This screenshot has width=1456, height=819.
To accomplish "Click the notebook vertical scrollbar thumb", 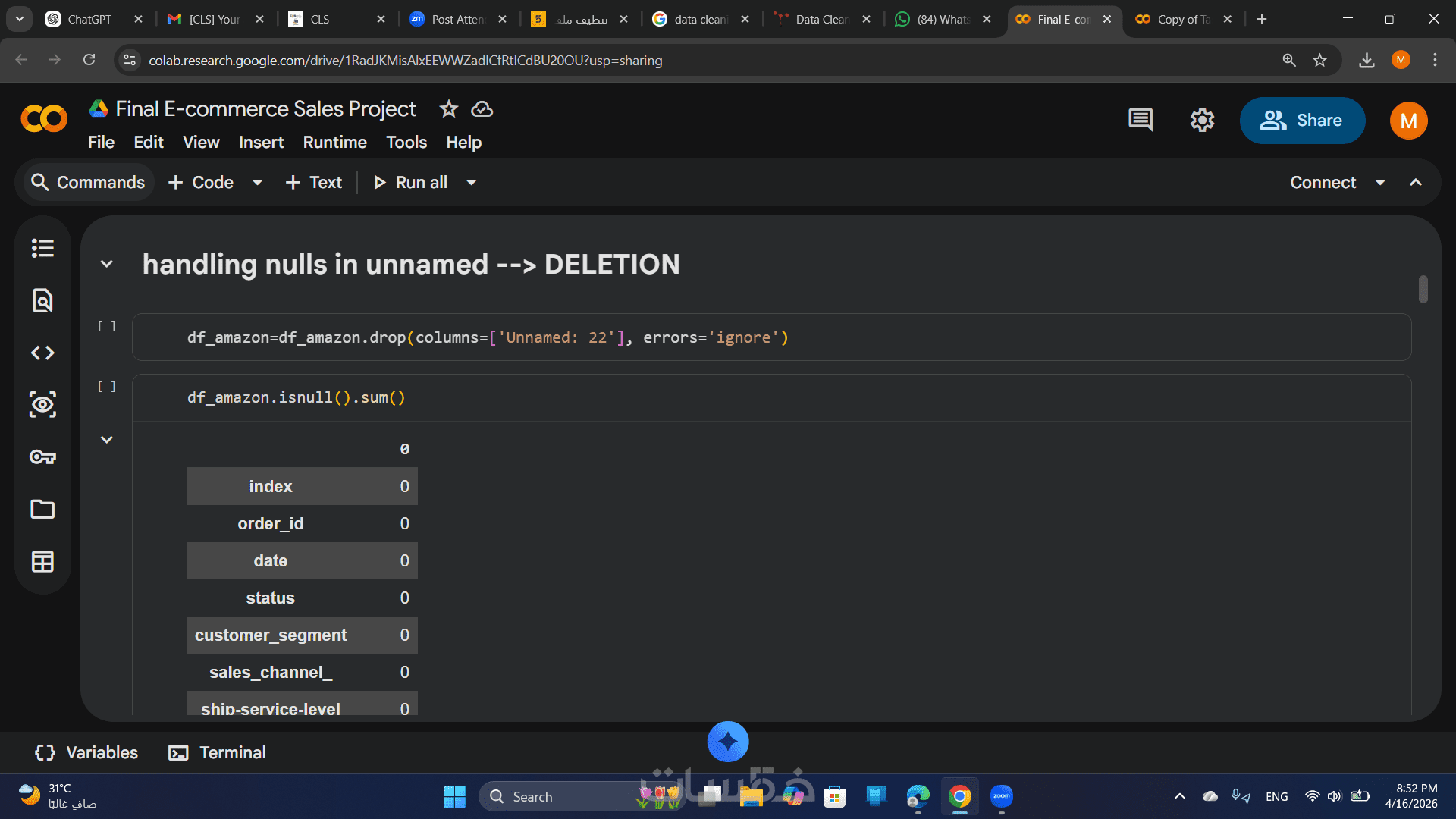I will tap(1423, 289).
